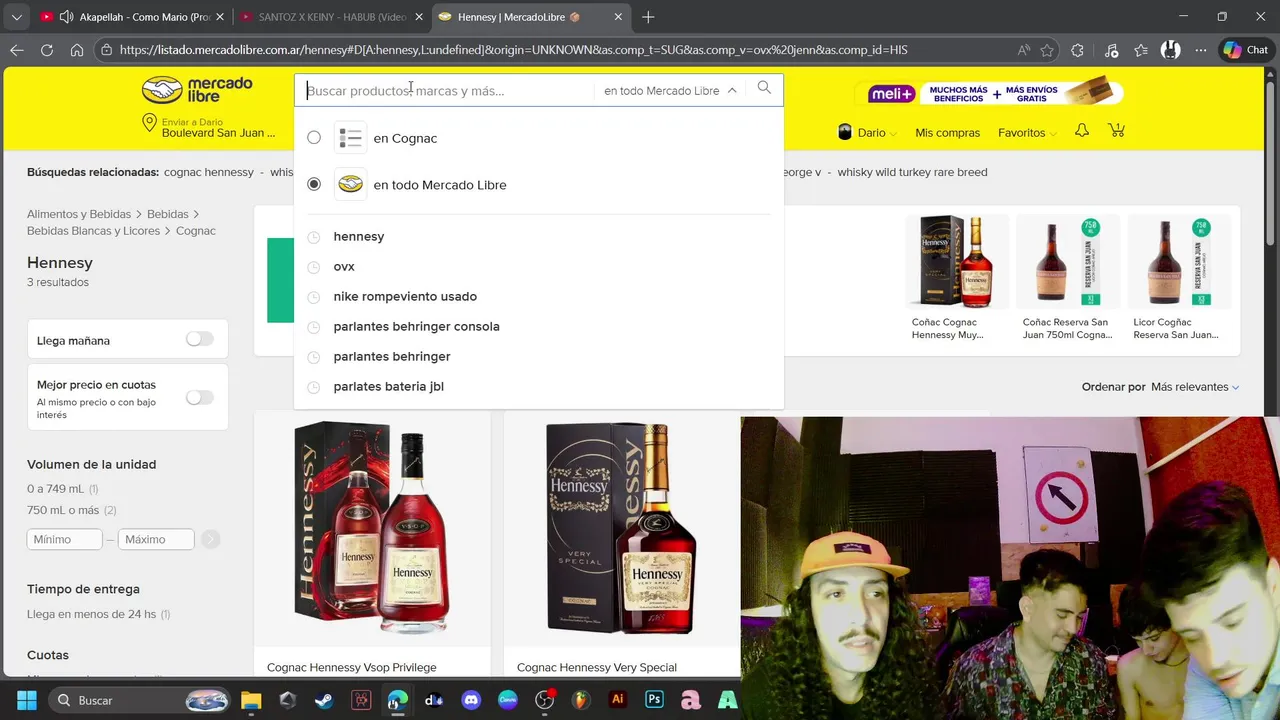Select 'parlantes behringer' suggestion
Image resolution: width=1280 pixels, height=720 pixels.
coord(392,356)
